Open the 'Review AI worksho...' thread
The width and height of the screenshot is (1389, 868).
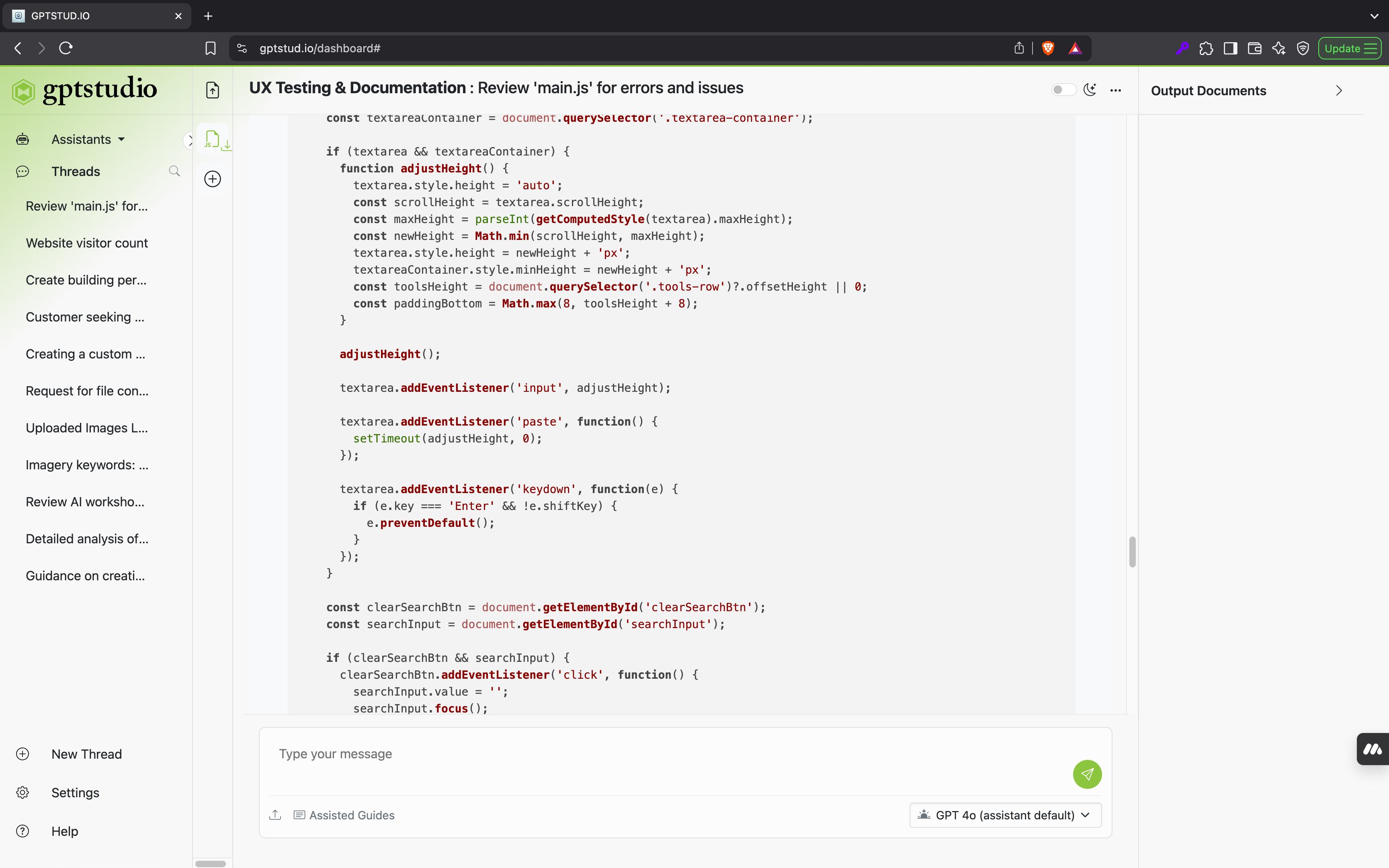click(x=85, y=502)
